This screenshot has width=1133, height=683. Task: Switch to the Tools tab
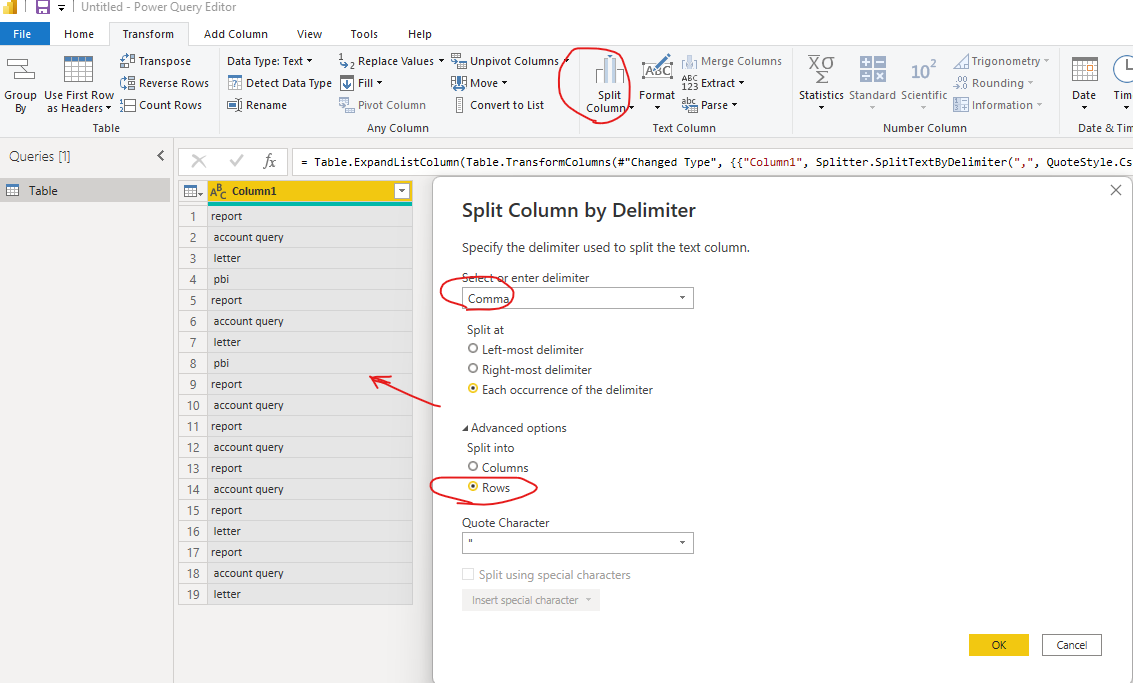click(x=364, y=34)
